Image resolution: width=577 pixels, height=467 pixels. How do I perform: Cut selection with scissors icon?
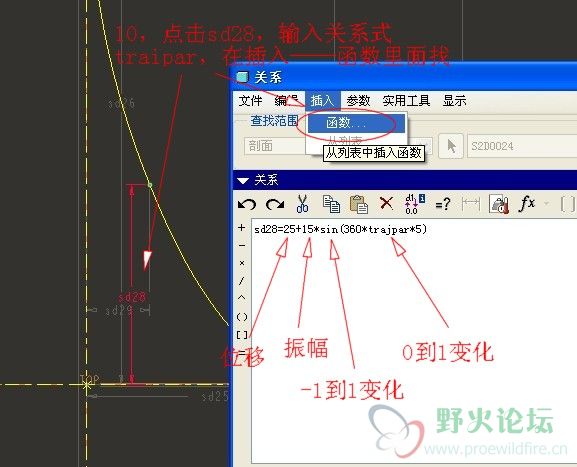click(302, 204)
